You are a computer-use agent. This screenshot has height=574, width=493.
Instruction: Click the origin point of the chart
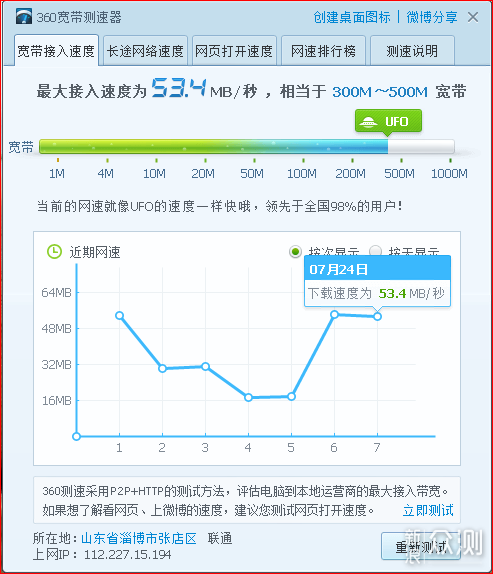click(x=76, y=436)
